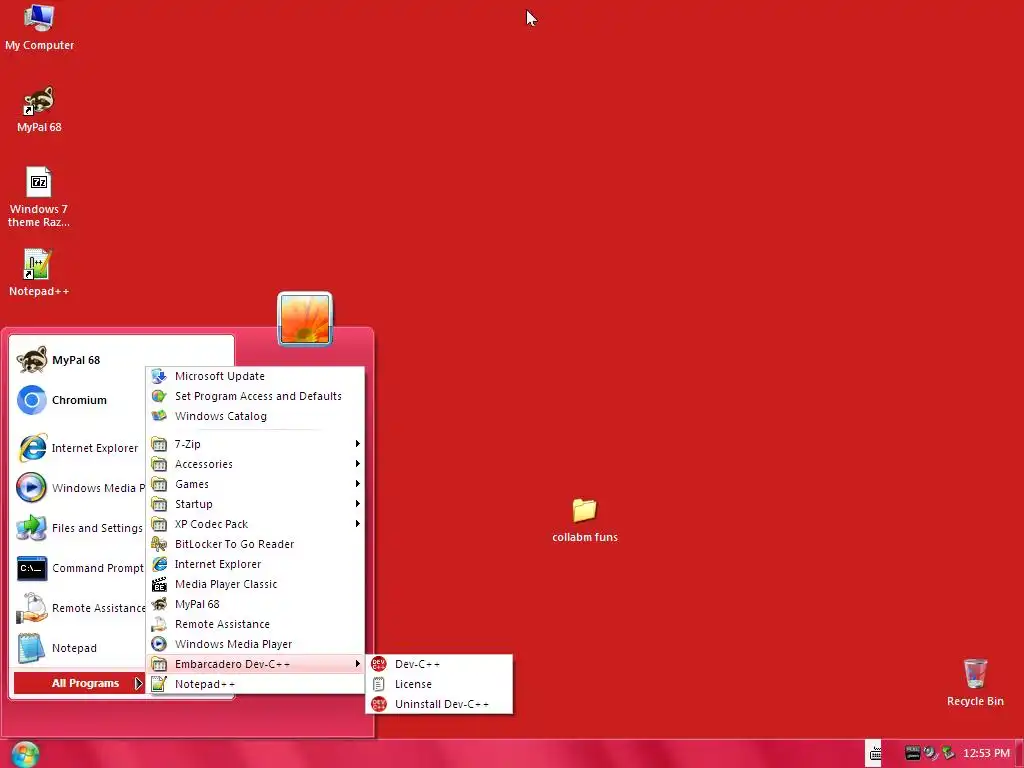Screen dimensions: 1024x768
Task: Click the user account picture thumbnail
Action: click(x=305, y=319)
